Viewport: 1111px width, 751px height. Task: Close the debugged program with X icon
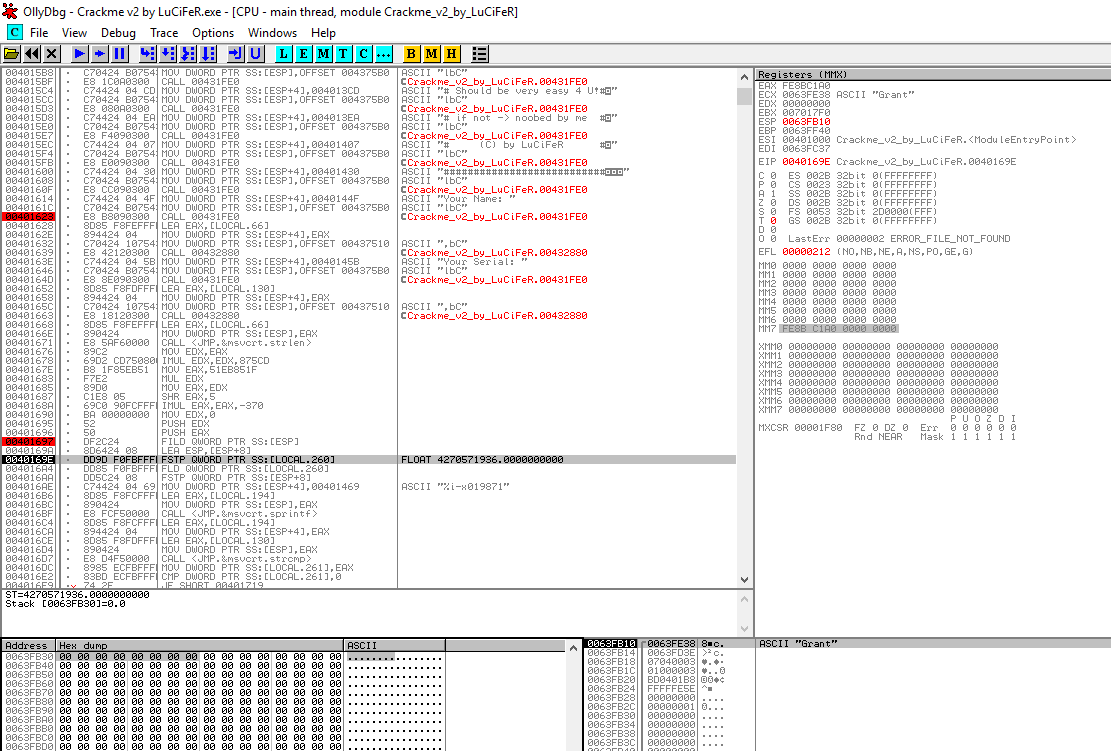(52, 54)
